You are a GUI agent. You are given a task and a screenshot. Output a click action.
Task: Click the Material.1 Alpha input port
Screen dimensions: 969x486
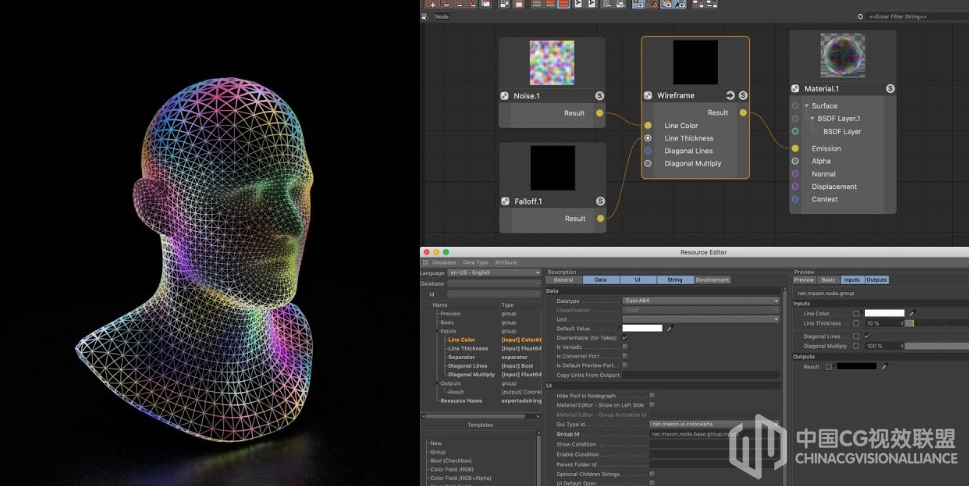tap(795, 161)
